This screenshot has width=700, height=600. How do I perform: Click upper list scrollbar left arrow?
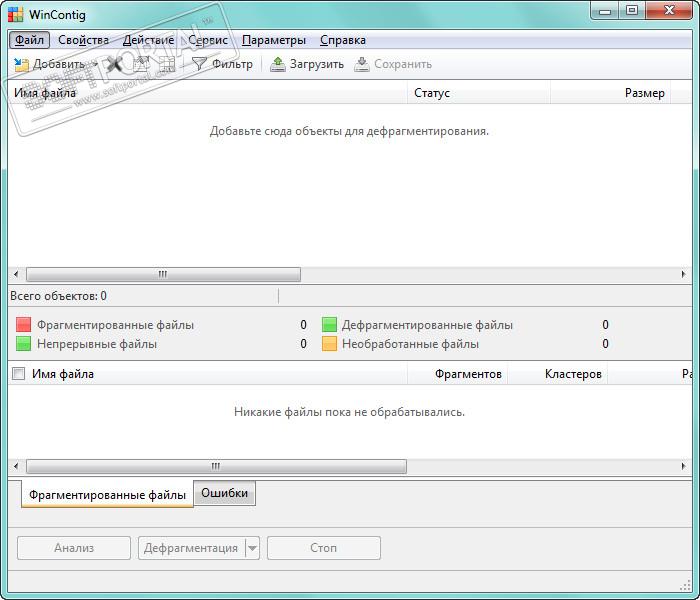point(17,274)
